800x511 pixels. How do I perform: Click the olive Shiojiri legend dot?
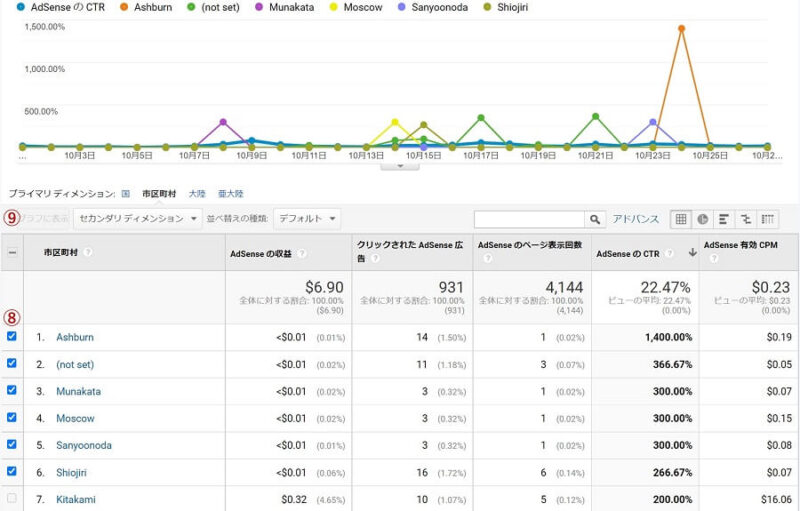click(x=487, y=7)
